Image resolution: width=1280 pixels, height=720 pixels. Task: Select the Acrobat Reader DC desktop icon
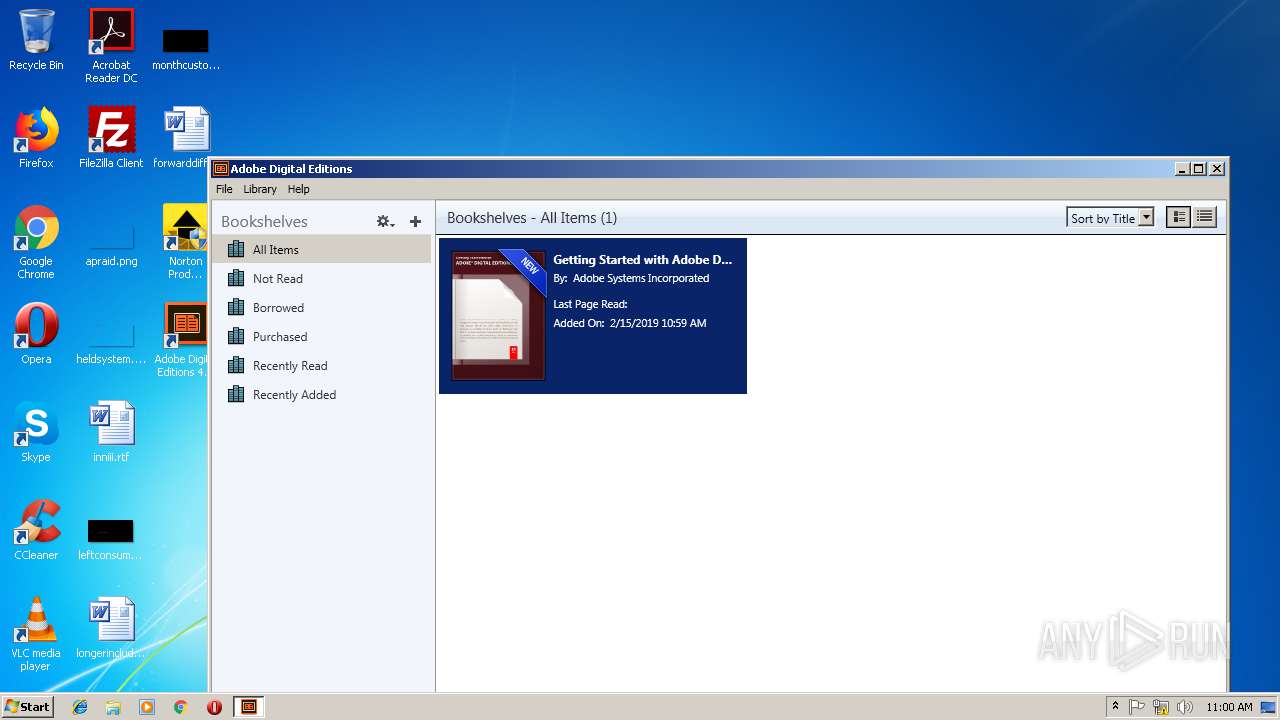coord(111,46)
